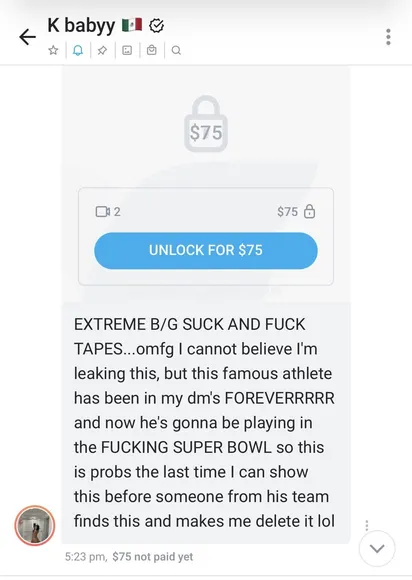412x580 pixels.
Task: Open the message's vertical dots menu
Action: tap(367, 526)
